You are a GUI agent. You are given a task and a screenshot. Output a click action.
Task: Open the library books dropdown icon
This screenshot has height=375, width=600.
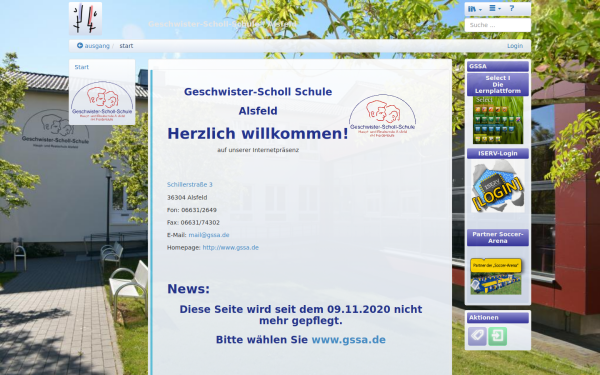(475, 9)
